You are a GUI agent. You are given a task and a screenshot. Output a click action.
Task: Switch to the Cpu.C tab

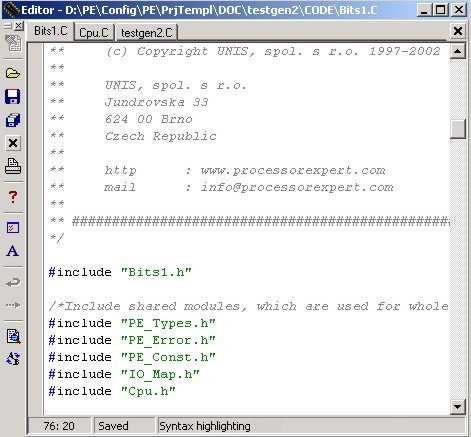(x=94, y=33)
